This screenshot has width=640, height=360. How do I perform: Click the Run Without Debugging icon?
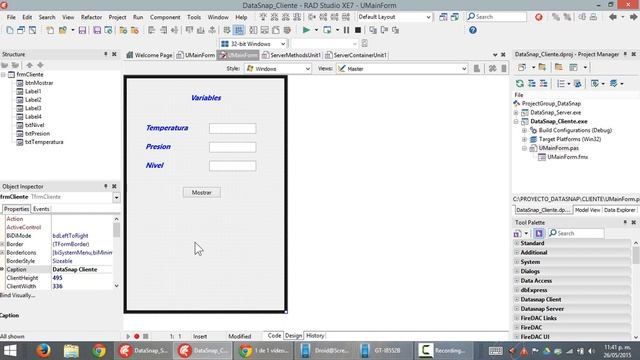point(327,30)
